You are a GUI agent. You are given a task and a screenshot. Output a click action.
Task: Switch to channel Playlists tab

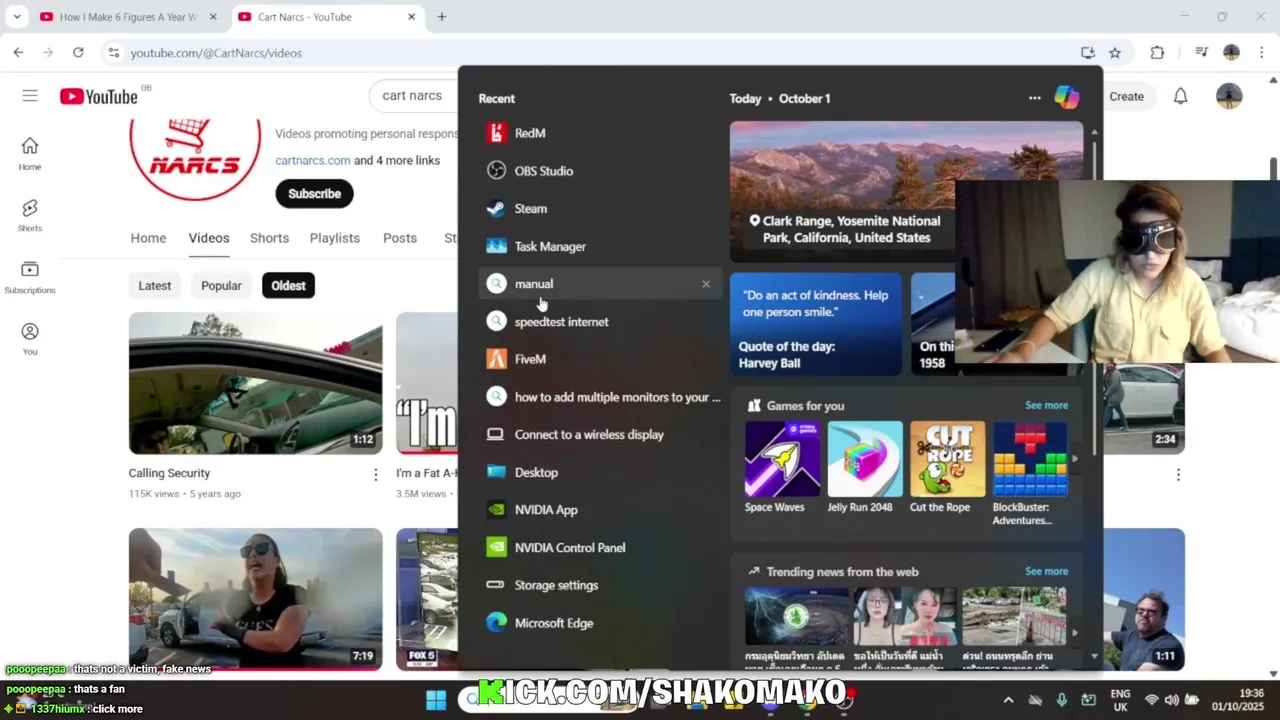coord(334,238)
